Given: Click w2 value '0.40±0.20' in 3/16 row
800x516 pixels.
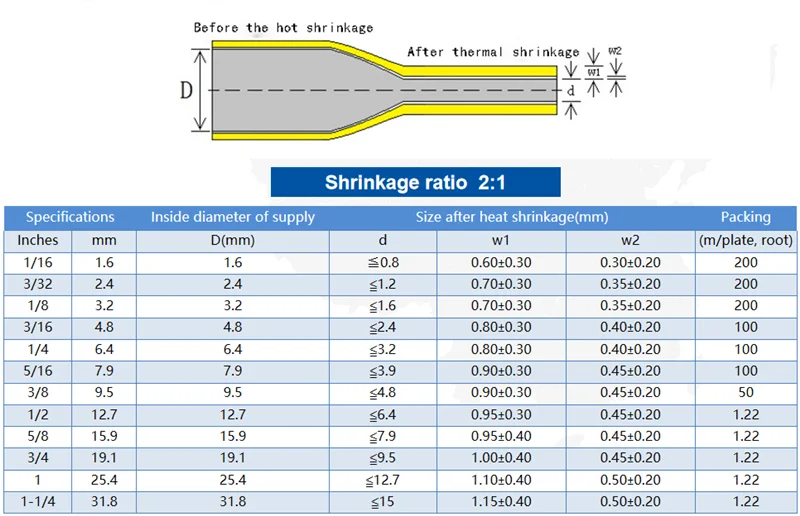Looking at the screenshot, I should click(x=630, y=327).
